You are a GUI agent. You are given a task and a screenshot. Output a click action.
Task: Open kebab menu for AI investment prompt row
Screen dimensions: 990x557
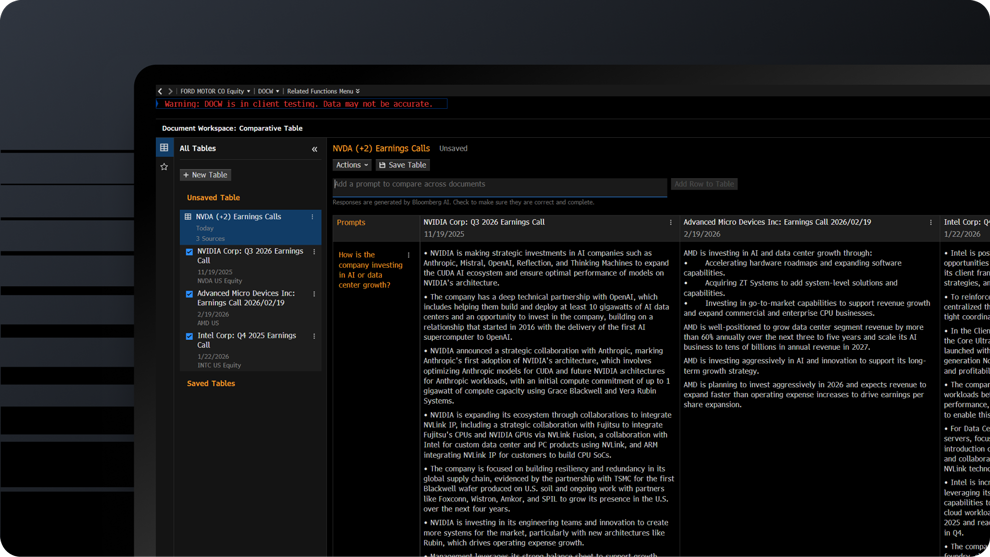point(409,255)
